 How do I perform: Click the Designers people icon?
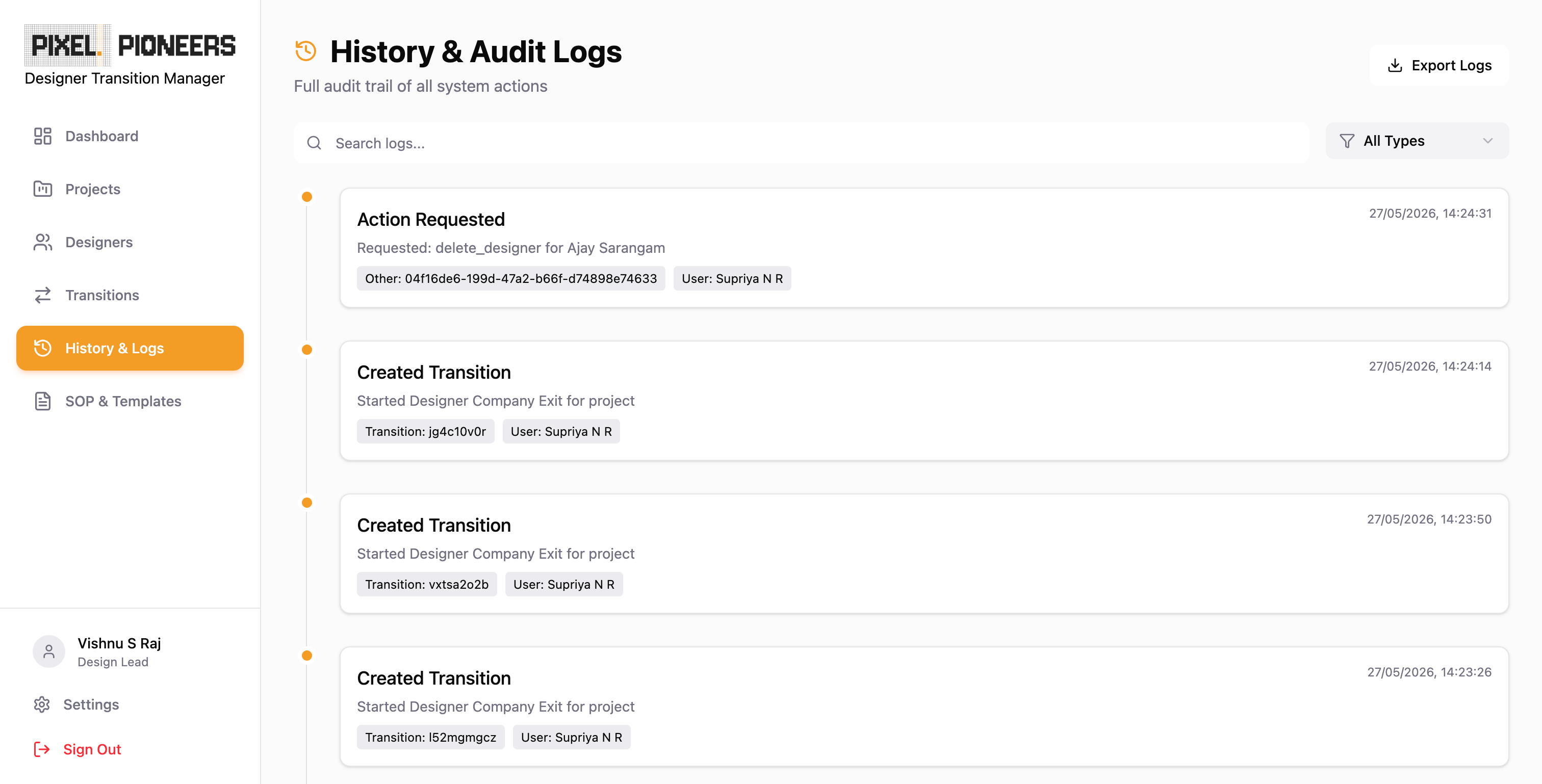click(x=42, y=242)
